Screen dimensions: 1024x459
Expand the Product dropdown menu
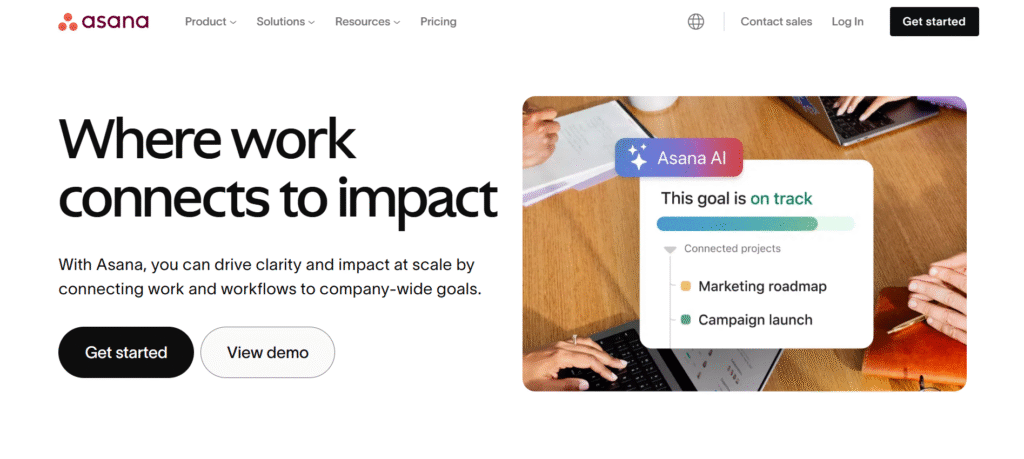[210, 21]
